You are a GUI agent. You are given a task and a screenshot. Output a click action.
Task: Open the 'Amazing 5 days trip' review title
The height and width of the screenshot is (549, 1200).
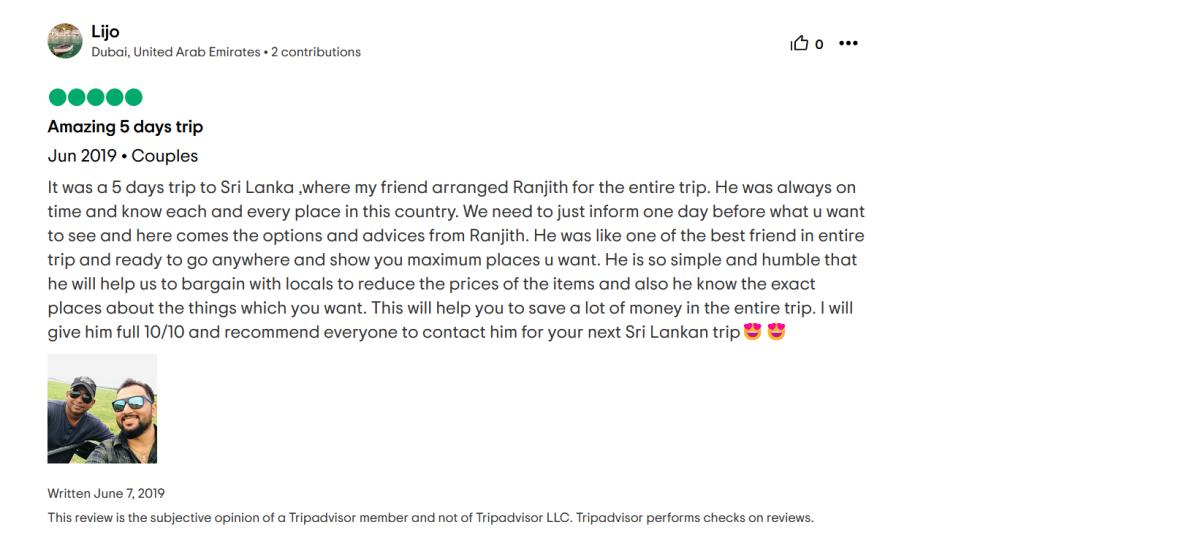pyautogui.click(x=125, y=127)
